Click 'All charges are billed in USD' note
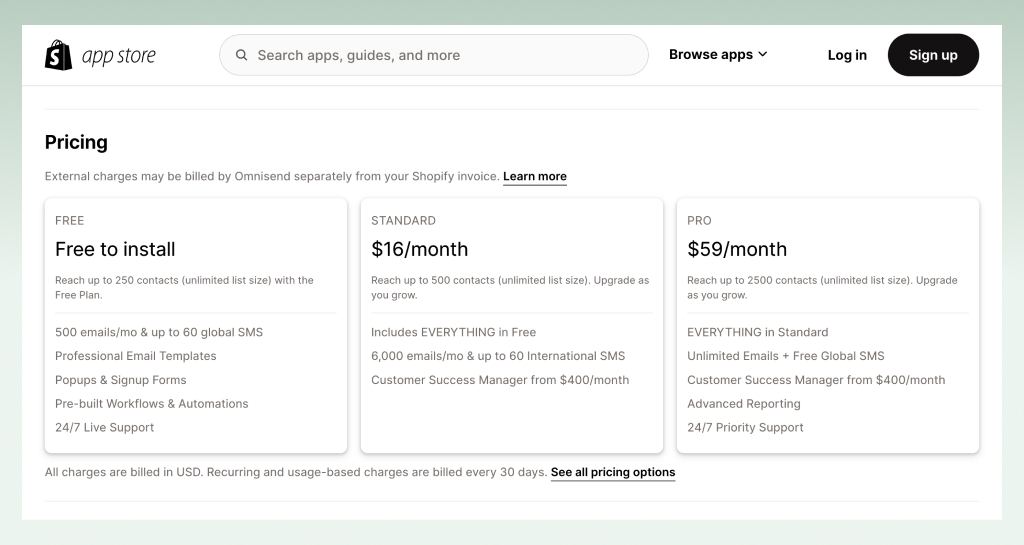The height and width of the screenshot is (545, 1024). [x=296, y=472]
